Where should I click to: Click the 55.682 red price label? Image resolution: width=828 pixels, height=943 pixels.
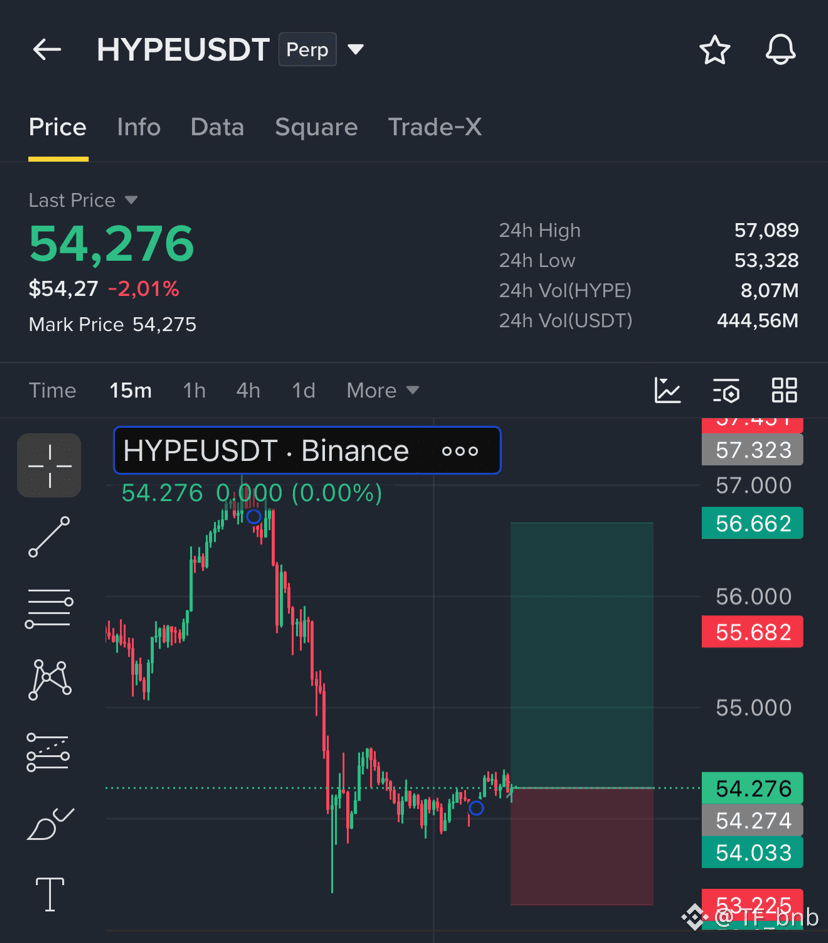tap(752, 632)
